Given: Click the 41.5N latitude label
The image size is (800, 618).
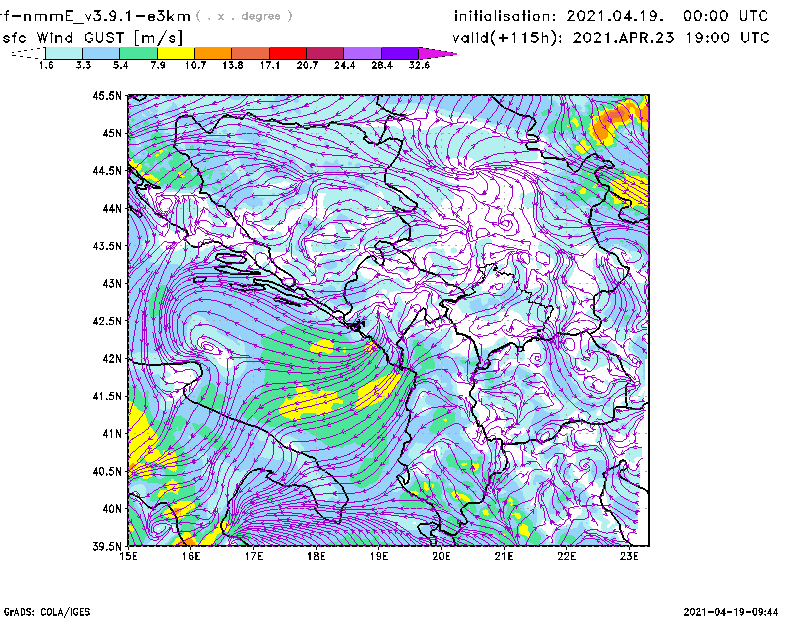Looking at the screenshot, I should coord(107,396).
